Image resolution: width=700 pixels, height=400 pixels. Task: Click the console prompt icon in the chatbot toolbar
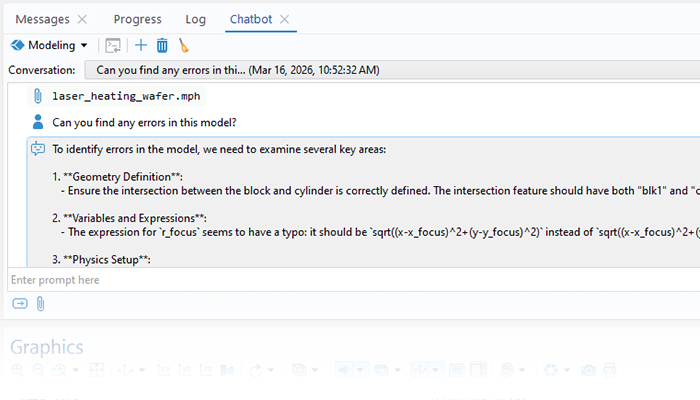113,46
